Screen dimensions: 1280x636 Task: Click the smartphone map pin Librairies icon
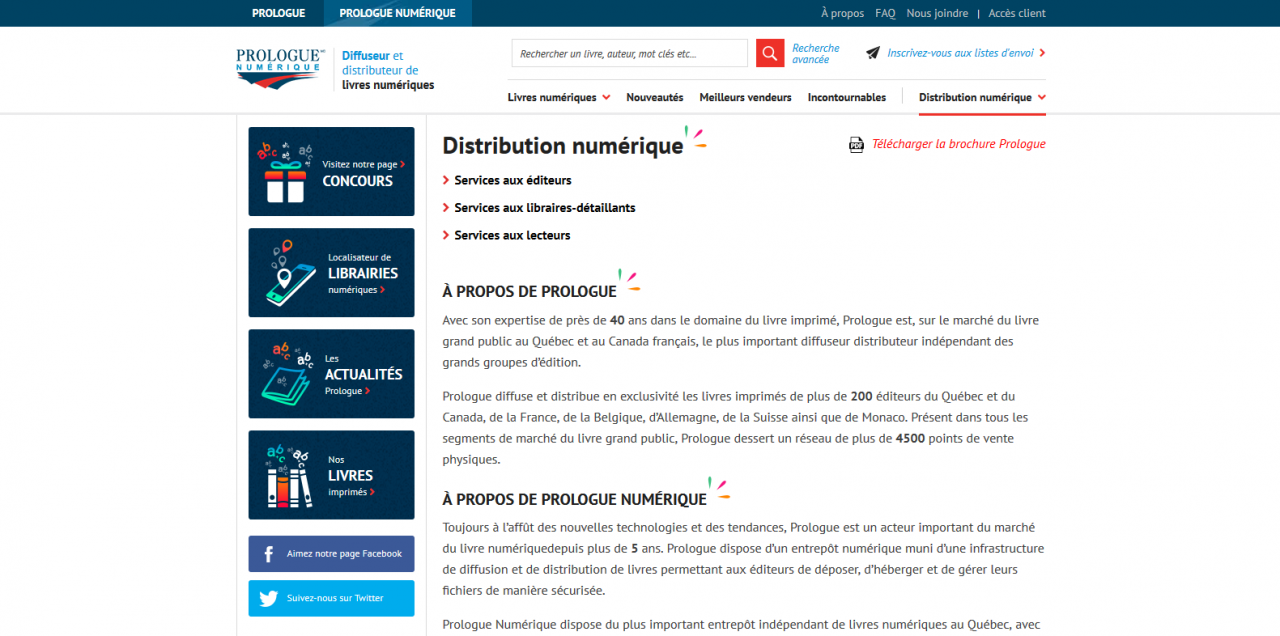click(x=291, y=272)
